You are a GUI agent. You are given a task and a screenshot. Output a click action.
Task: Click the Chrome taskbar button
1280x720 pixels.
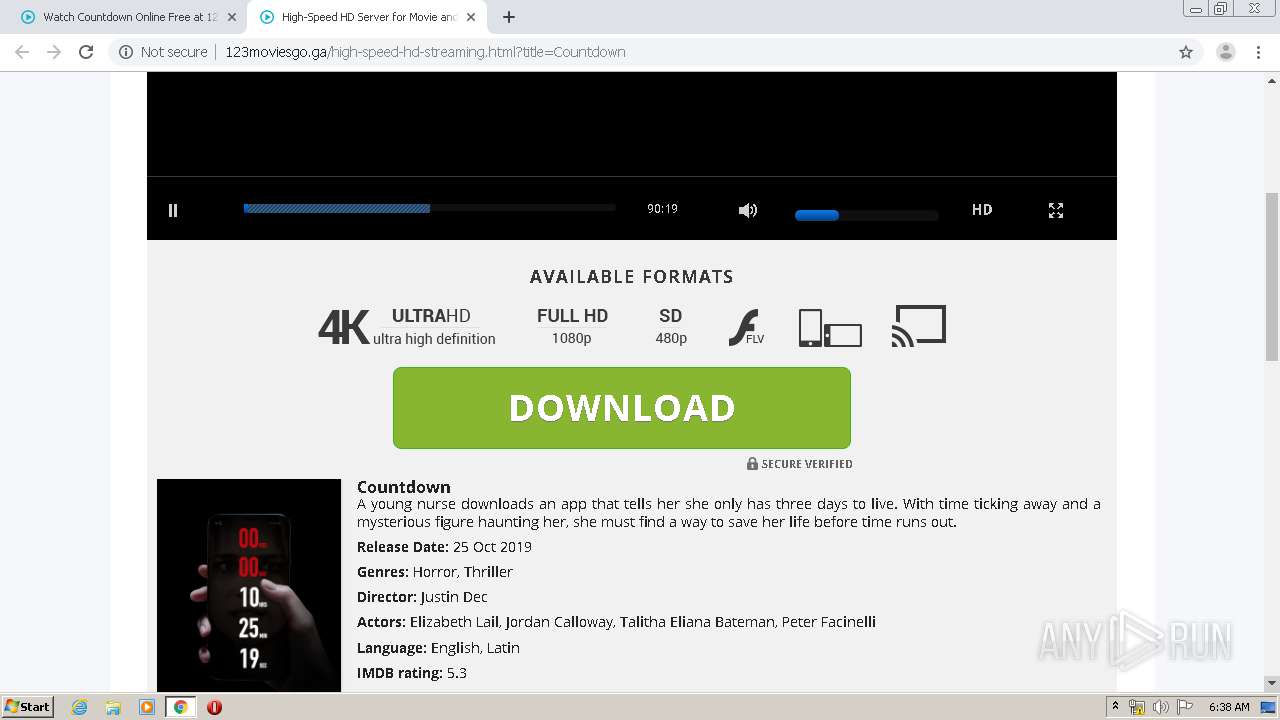[x=180, y=707]
